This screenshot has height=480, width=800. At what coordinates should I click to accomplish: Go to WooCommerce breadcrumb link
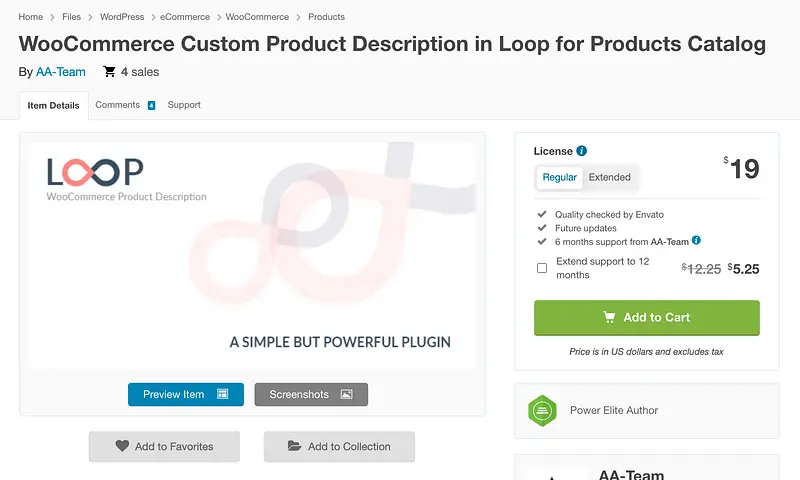257,17
